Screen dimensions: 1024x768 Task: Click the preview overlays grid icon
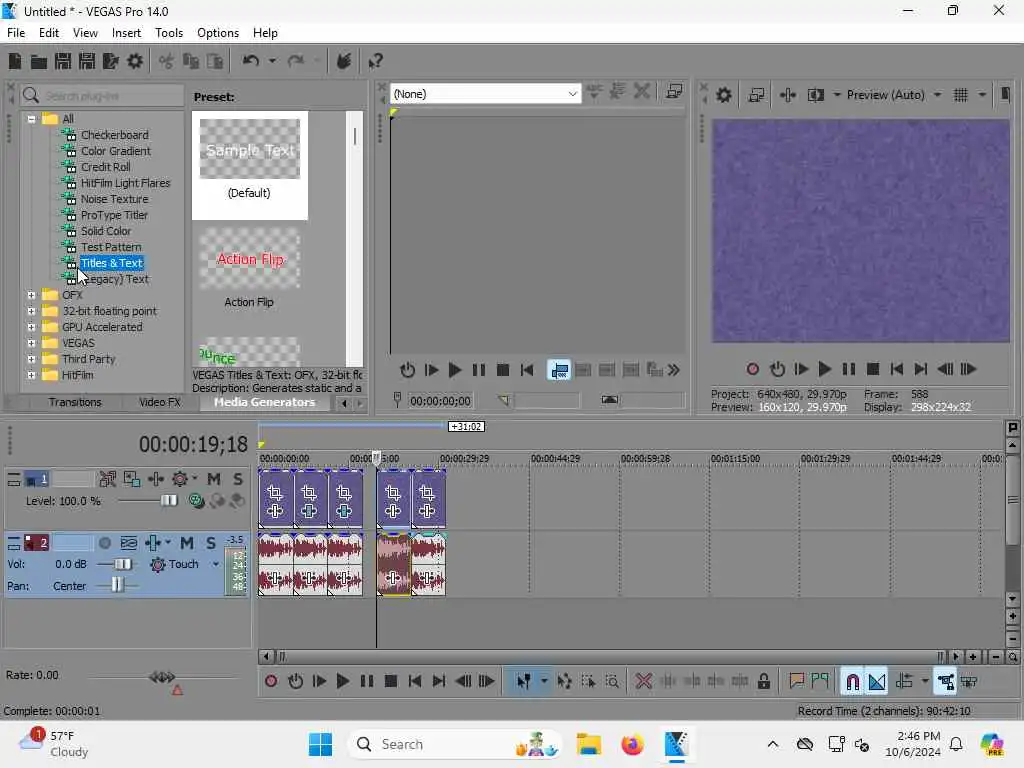(961, 95)
